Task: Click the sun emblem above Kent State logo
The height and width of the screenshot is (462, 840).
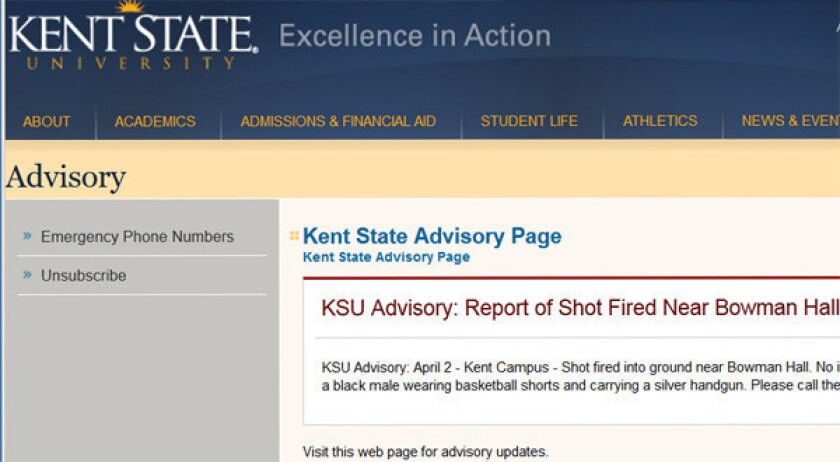Action: 130,6
